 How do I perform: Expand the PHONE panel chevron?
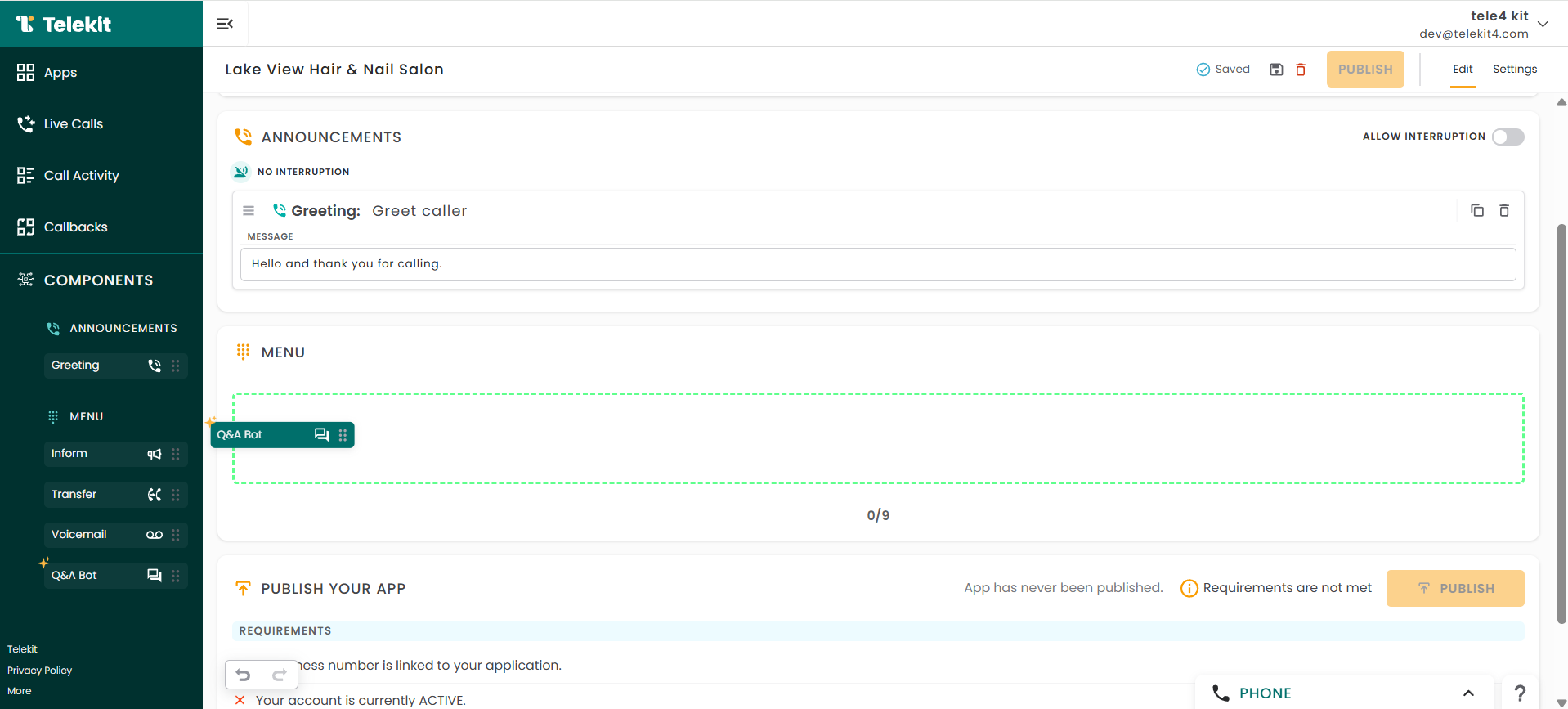pyautogui.click(x=1468, y=693)
